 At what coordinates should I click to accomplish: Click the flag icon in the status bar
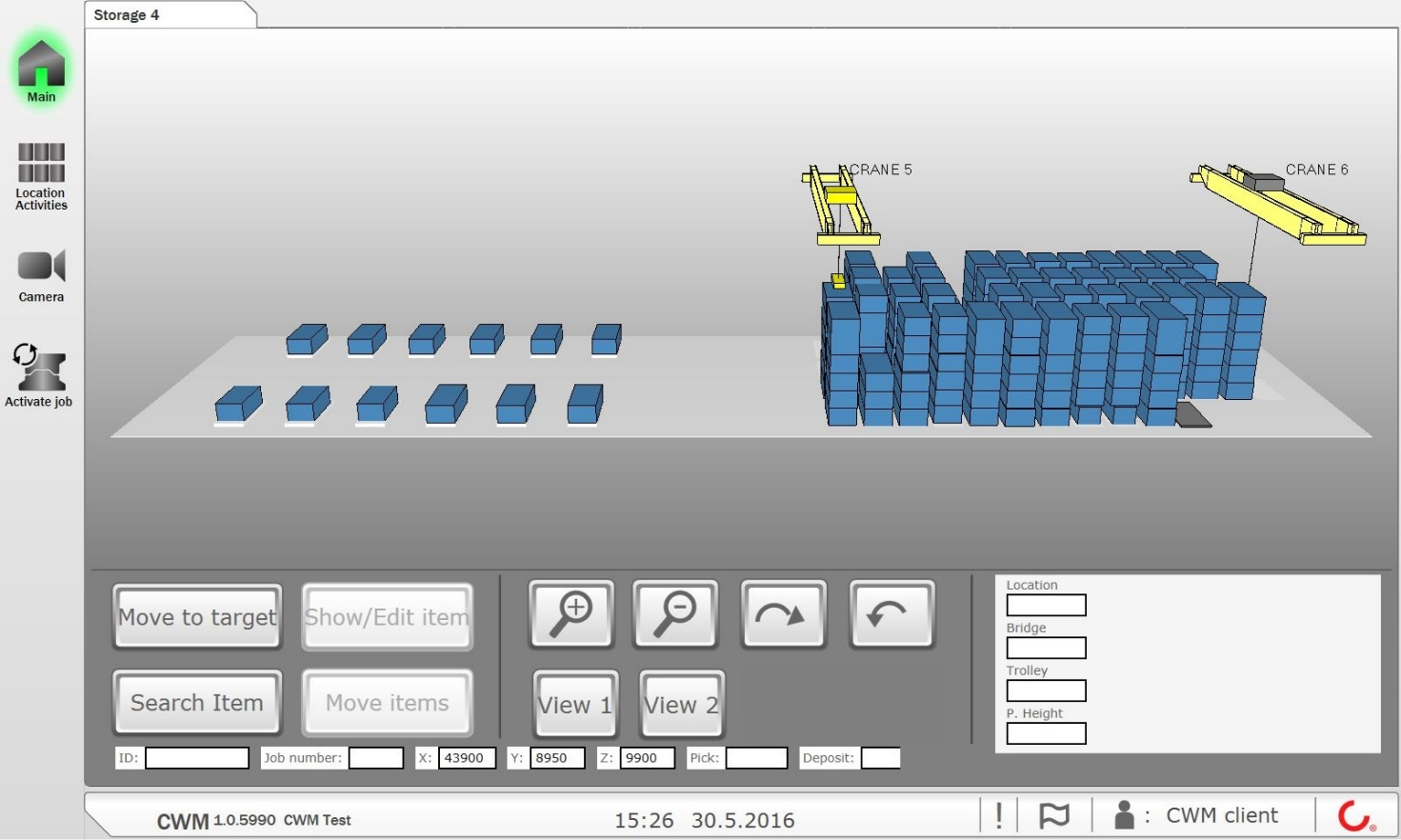1053,815
